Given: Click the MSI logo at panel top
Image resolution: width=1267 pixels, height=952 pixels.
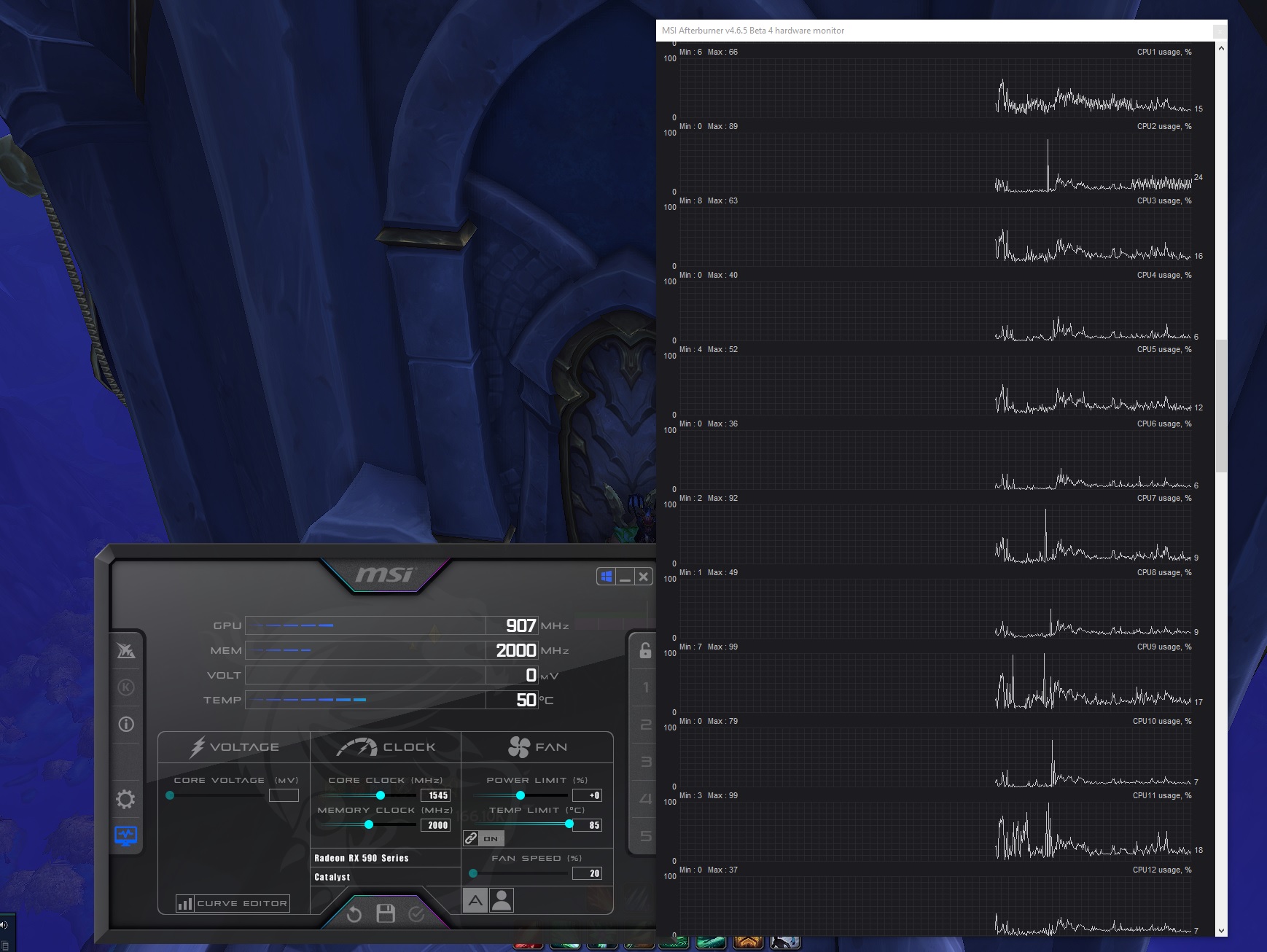Looking at the screenshot, I should 384,575.
